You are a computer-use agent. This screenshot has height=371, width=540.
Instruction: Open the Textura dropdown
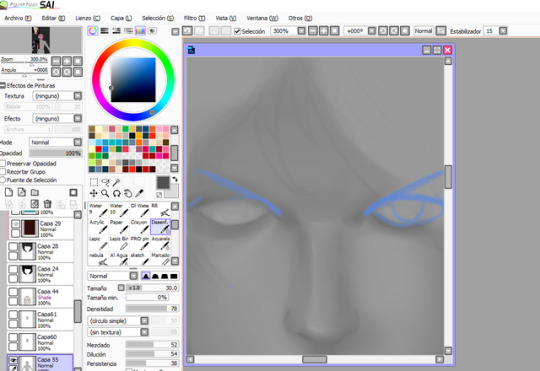pyautogui.click(x=57, y=96)
